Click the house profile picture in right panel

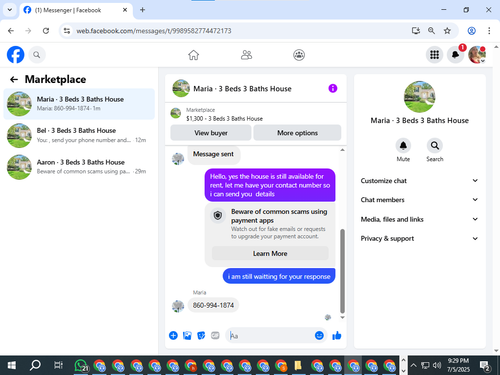point(419,97)
